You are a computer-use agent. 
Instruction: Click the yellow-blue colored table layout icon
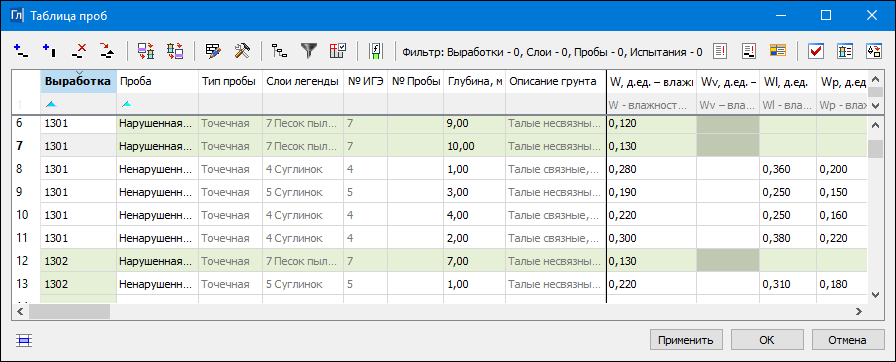778,51
